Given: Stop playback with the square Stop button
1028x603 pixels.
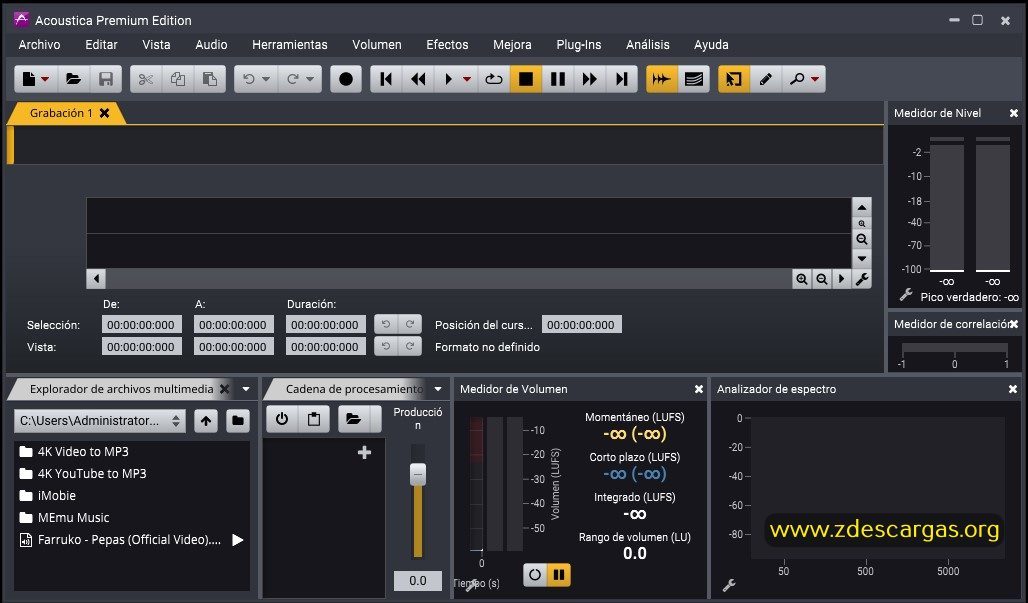Looking at the screenshot, I should (x=526, y=79).
